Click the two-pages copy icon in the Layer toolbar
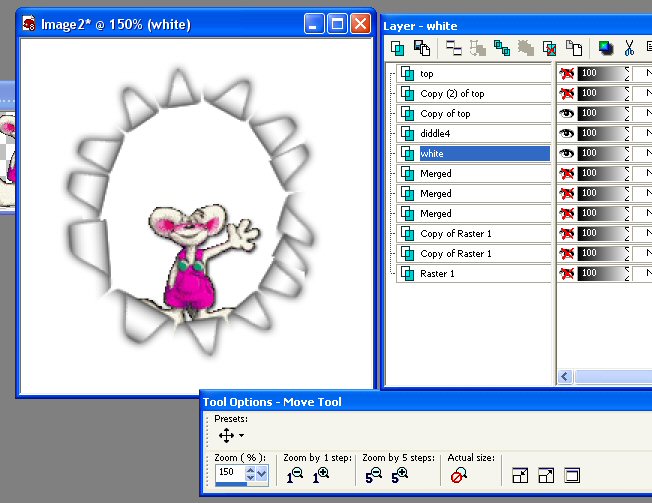 574,48
